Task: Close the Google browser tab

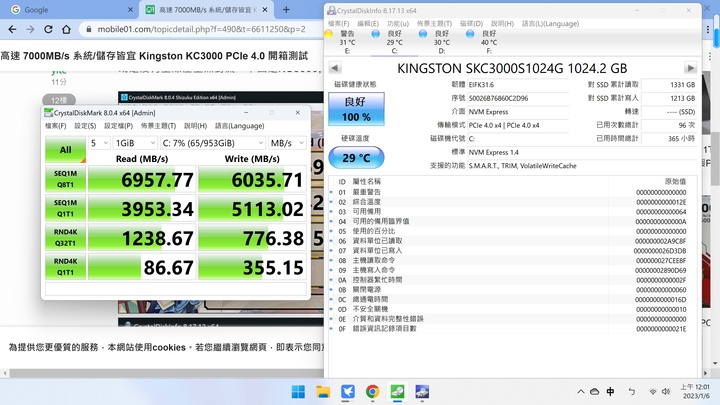Action: tap(130, 10)
